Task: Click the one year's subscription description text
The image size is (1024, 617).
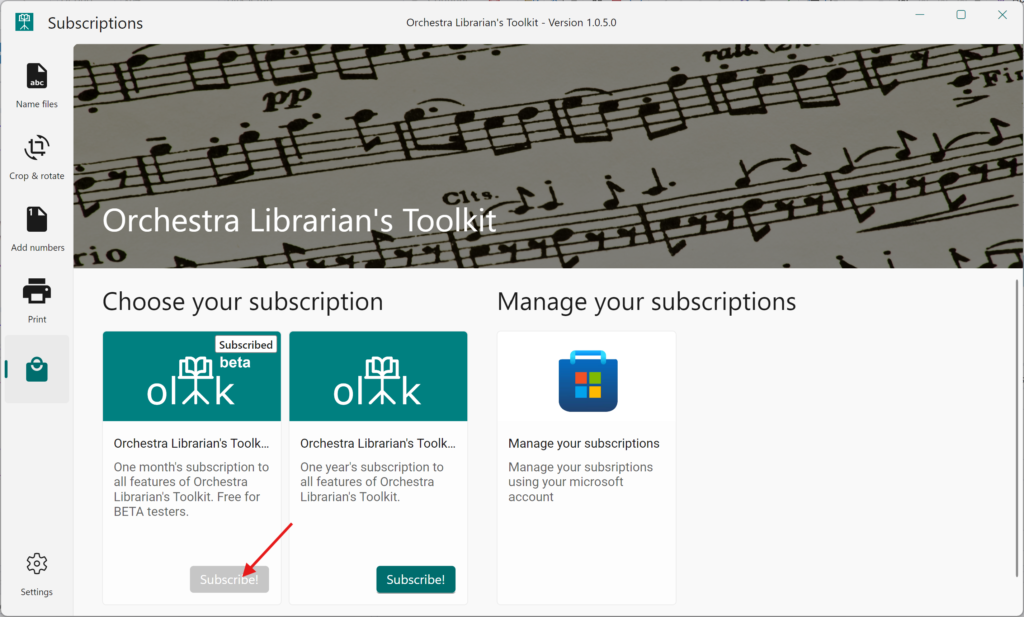Action: (372, 482)
